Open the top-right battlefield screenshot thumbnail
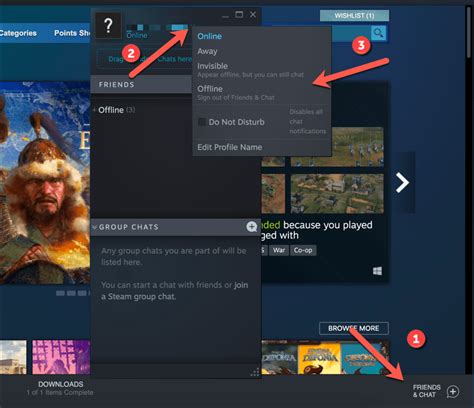The image size is (474, 408). [x=337, y=147]
